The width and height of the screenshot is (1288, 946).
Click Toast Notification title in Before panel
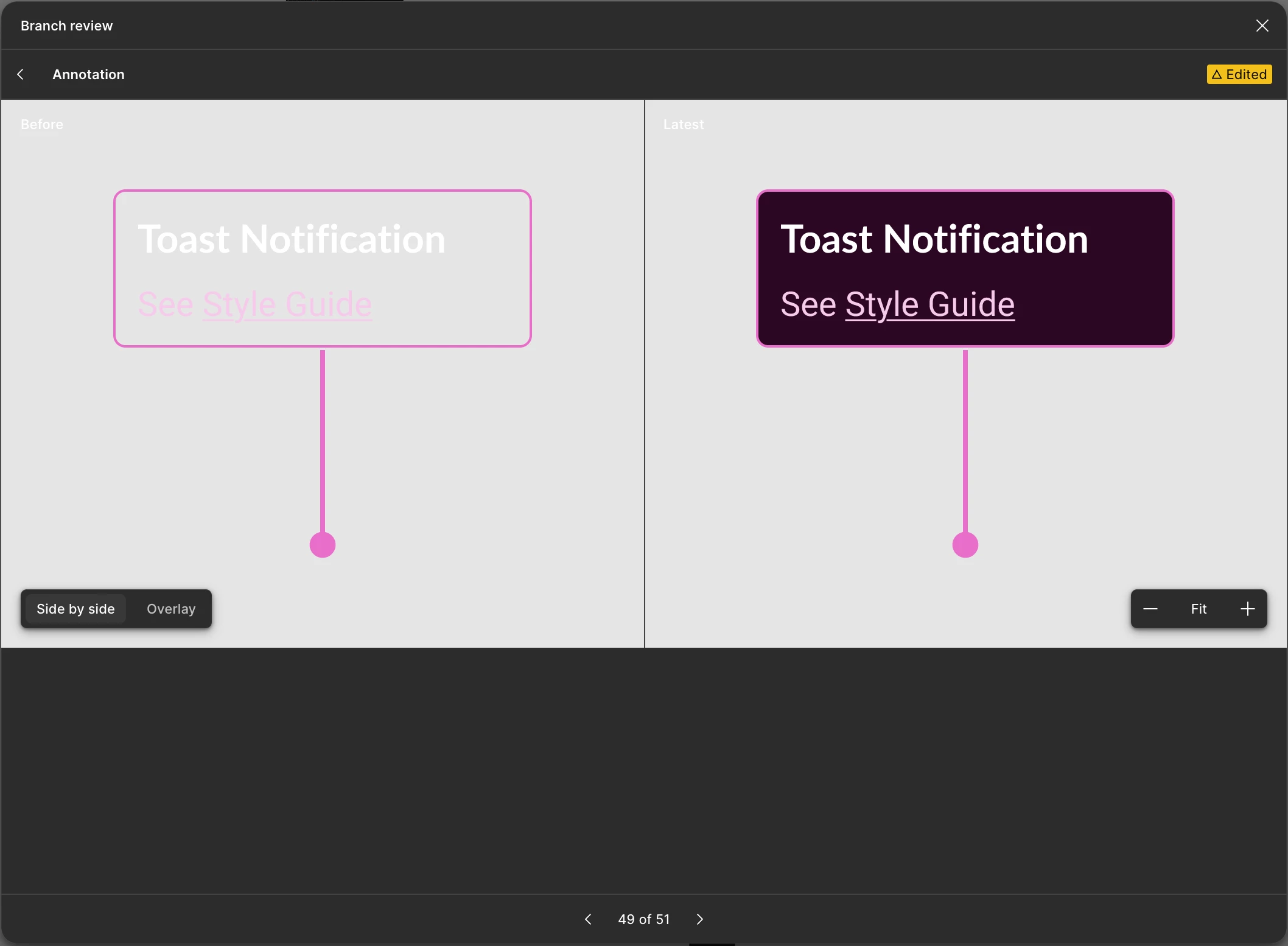[x=292, y=239]
